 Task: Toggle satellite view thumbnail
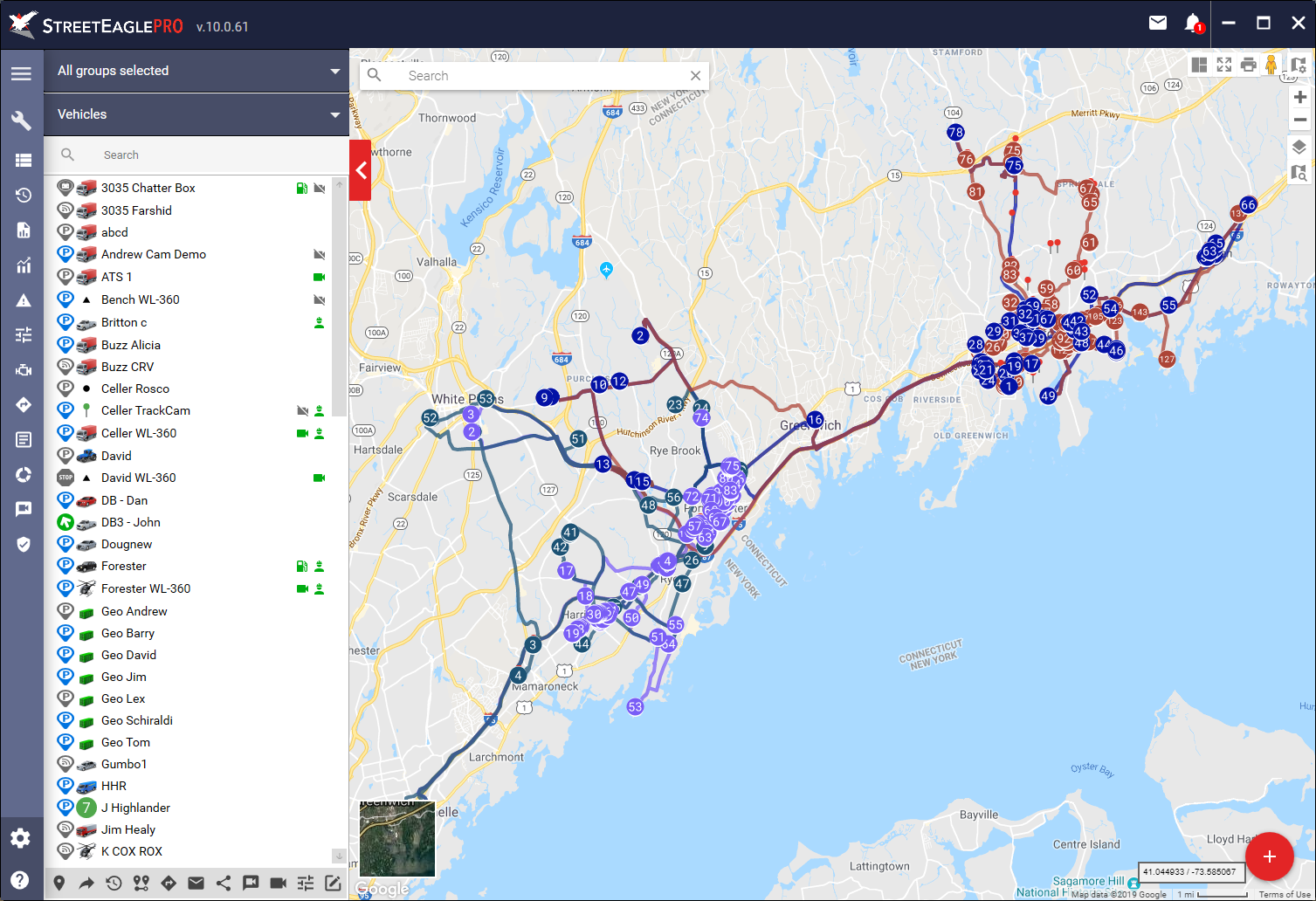pyautogui.click(x=397, y=839)
